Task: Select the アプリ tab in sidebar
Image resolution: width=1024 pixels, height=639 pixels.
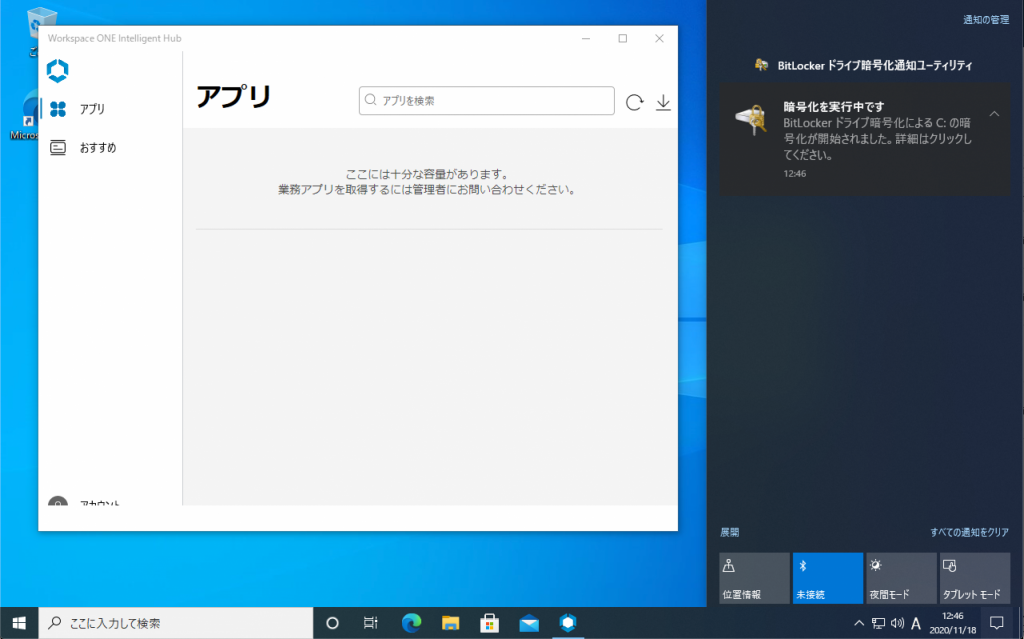Action: pyautogui.click(x=92, y=109)
